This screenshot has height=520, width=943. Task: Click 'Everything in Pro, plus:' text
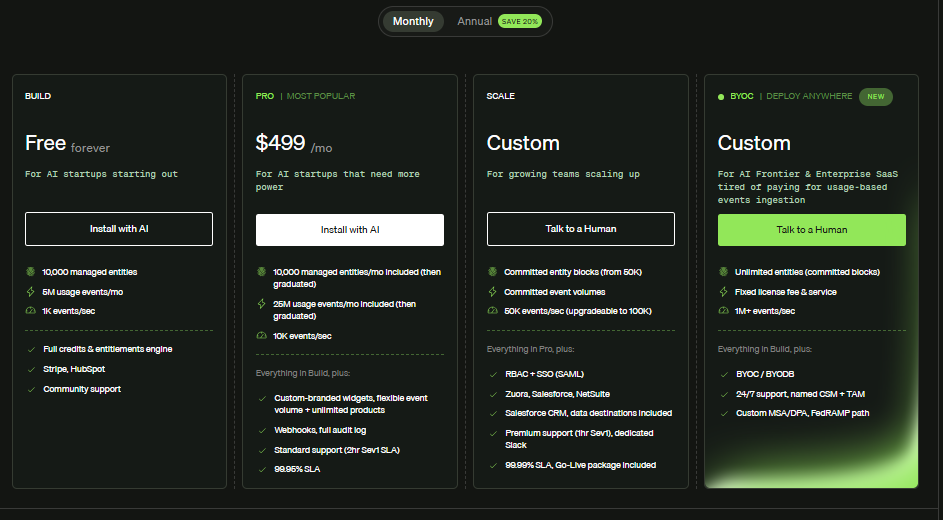[x=530, y=349]
